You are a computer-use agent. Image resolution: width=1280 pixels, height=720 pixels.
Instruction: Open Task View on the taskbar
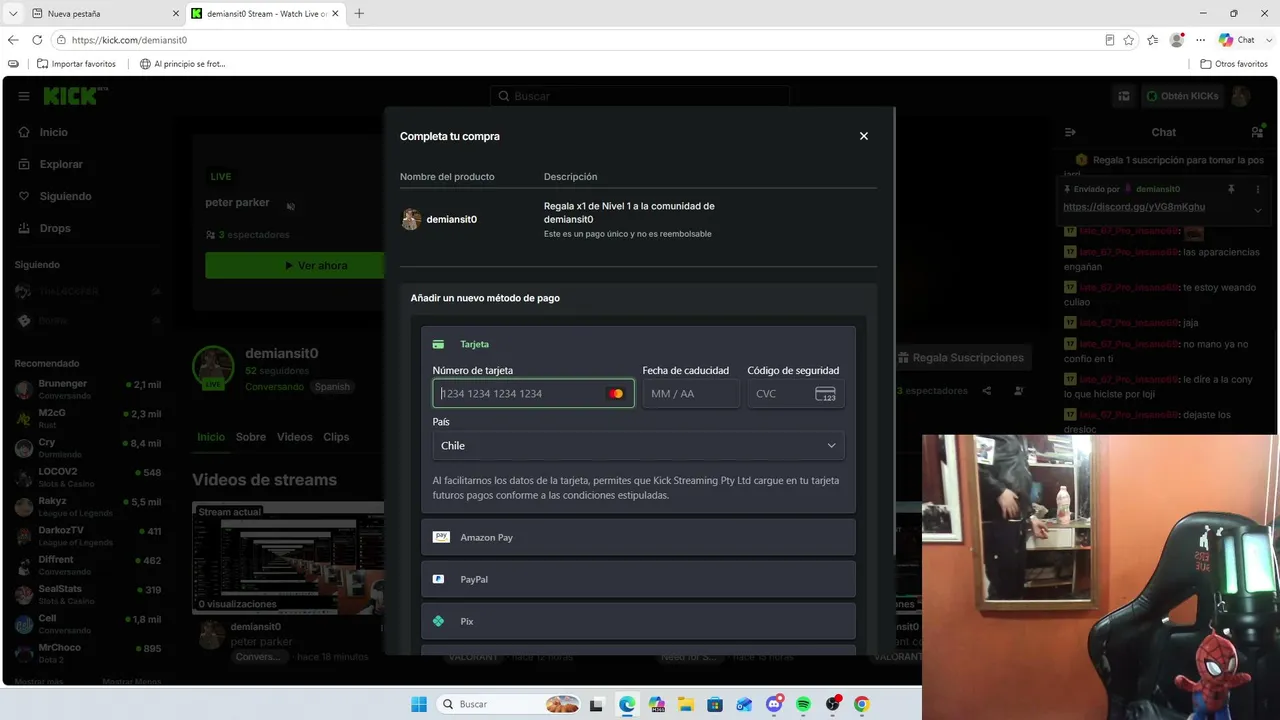[x=597, y=704]
